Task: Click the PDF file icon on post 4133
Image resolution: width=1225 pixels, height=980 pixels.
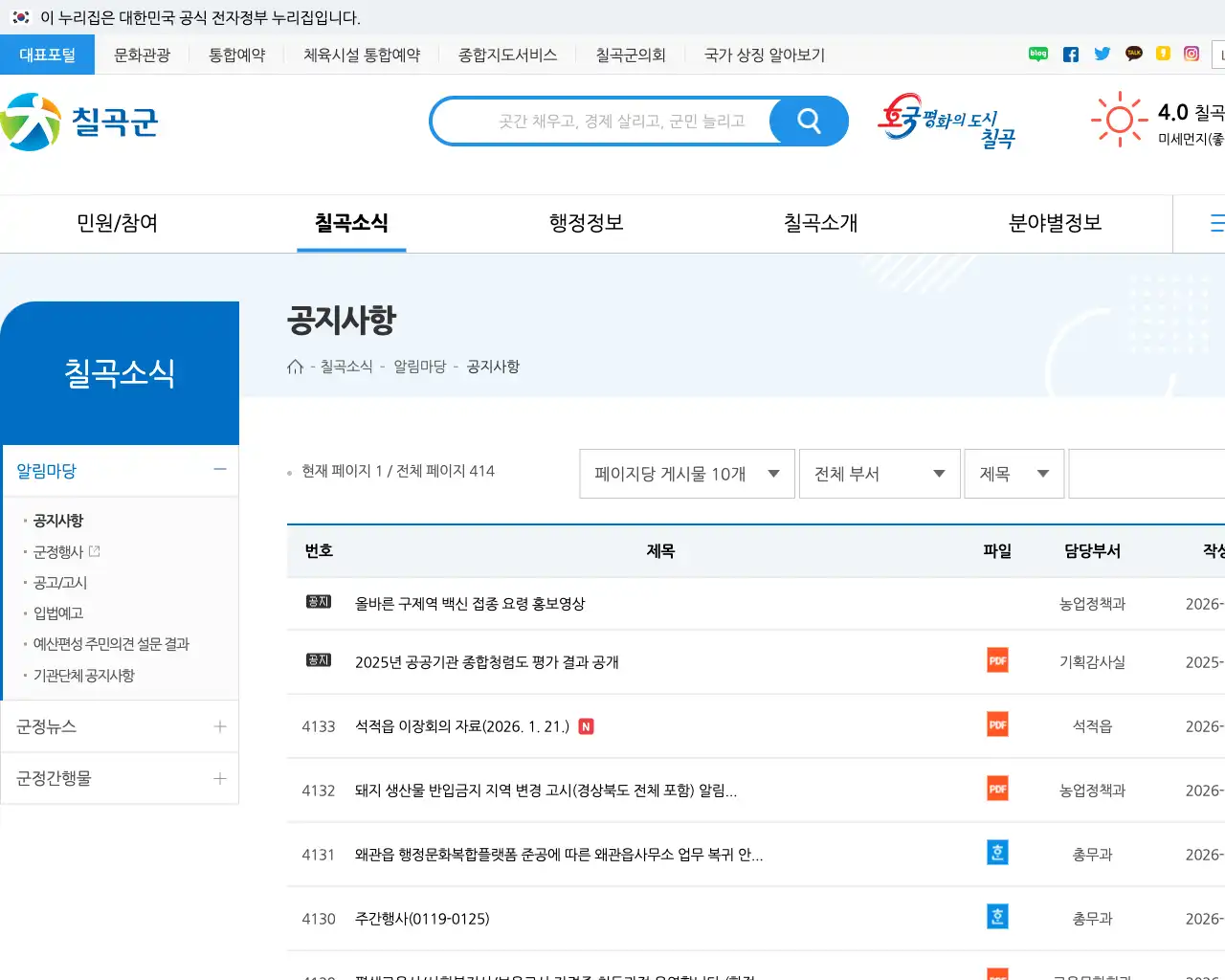Action: pos(996,724)
